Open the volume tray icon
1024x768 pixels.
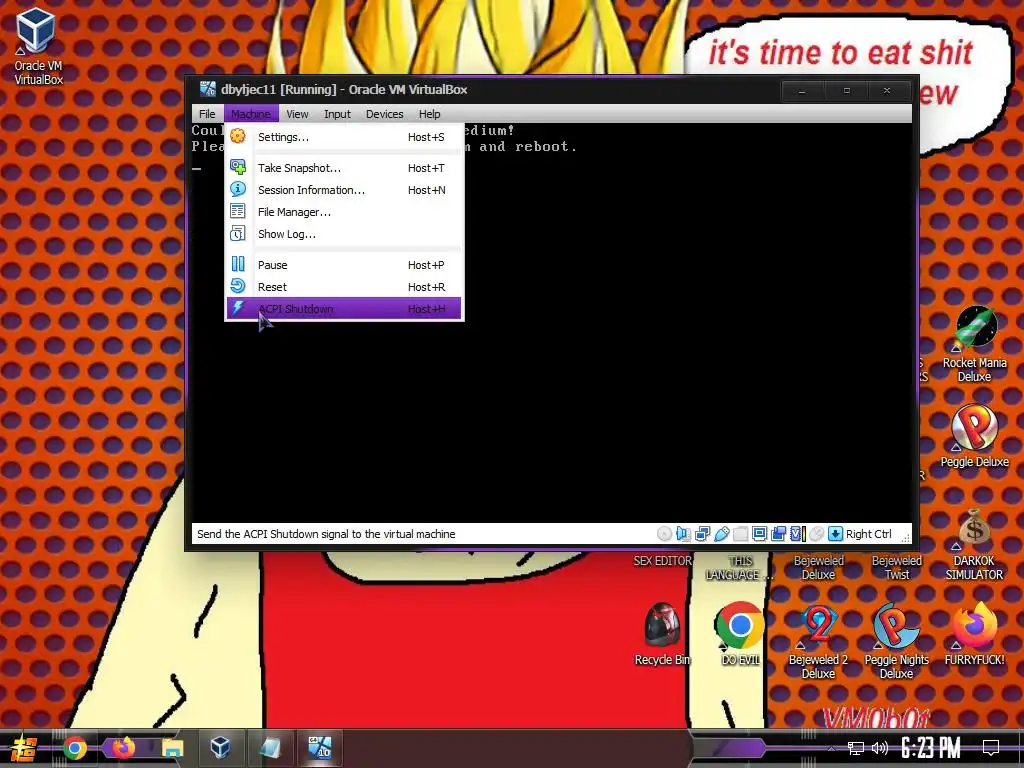880,748
